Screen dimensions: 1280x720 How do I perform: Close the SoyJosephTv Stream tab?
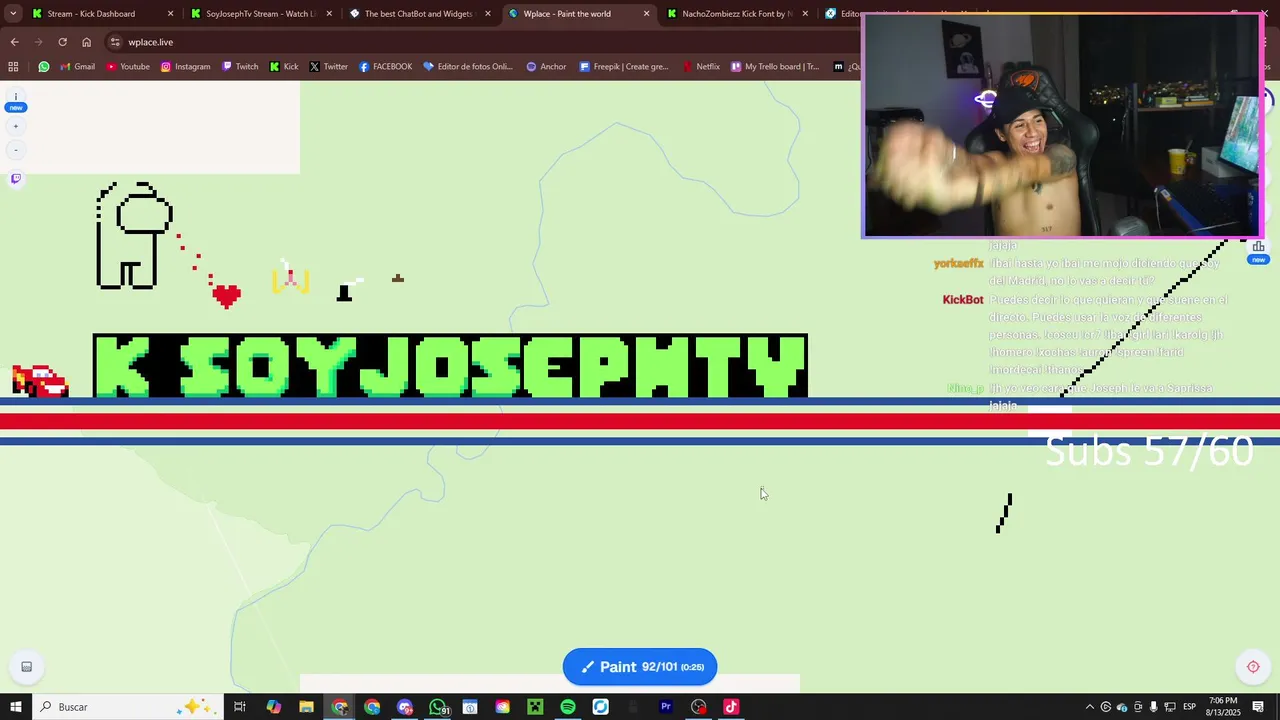pyautogui.click(x=329, y=14)
